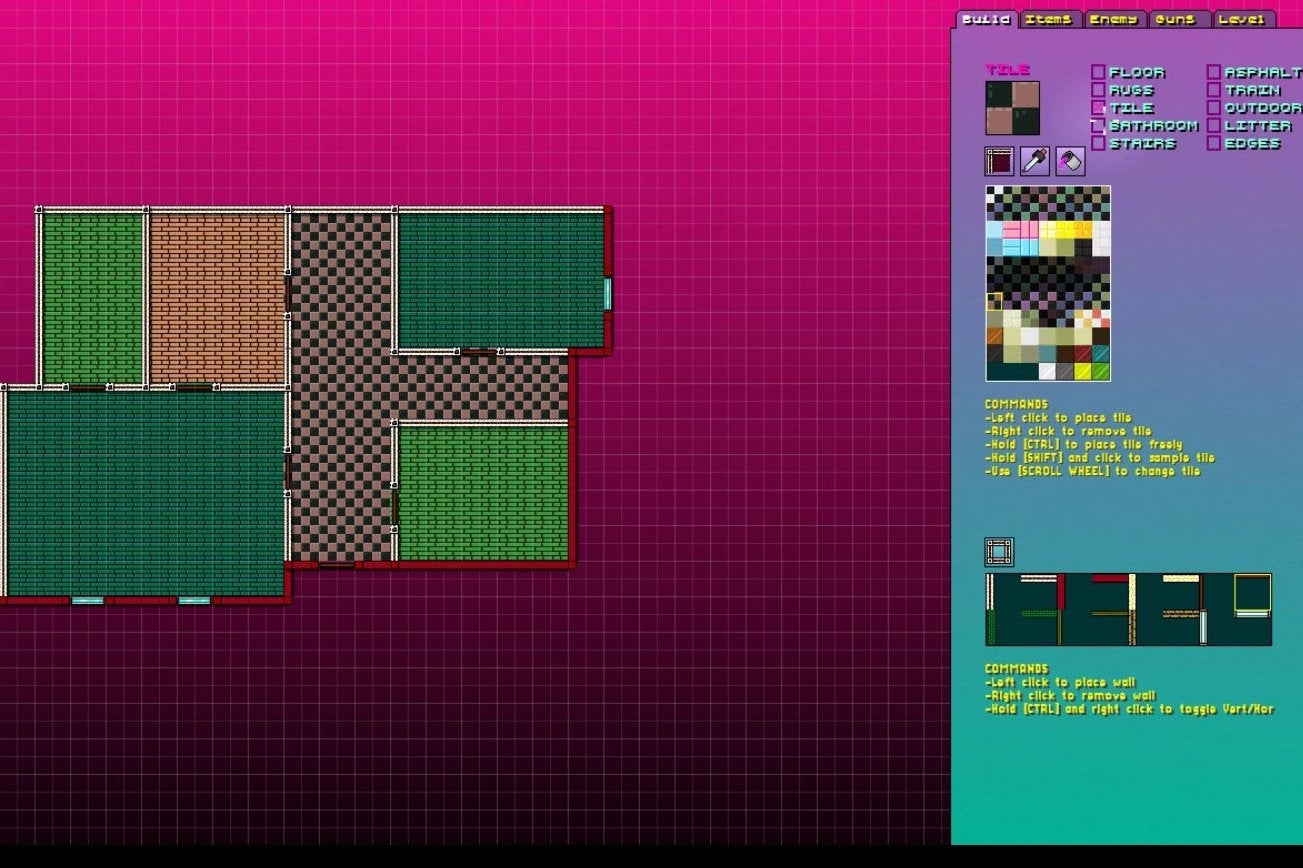This screenshot has width=1303, height=868.
Task: Toggle the LITTER checkbox
Action: [x=1215, y=126]
